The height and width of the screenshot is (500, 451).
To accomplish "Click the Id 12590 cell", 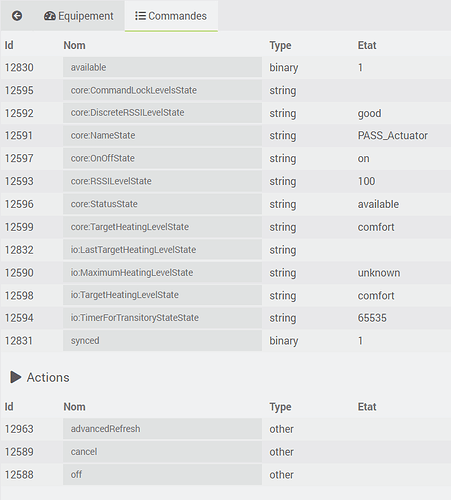I will coord(19,273).
